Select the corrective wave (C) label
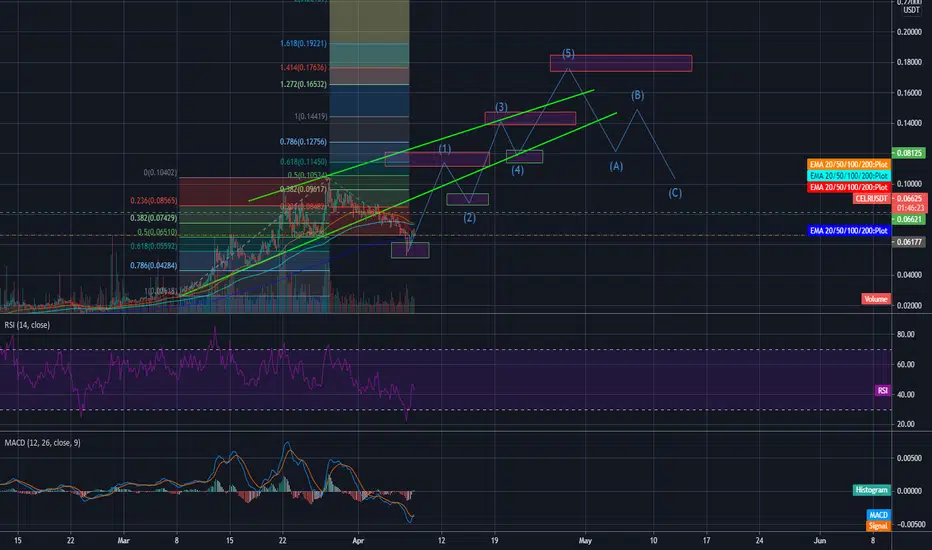 675,193
